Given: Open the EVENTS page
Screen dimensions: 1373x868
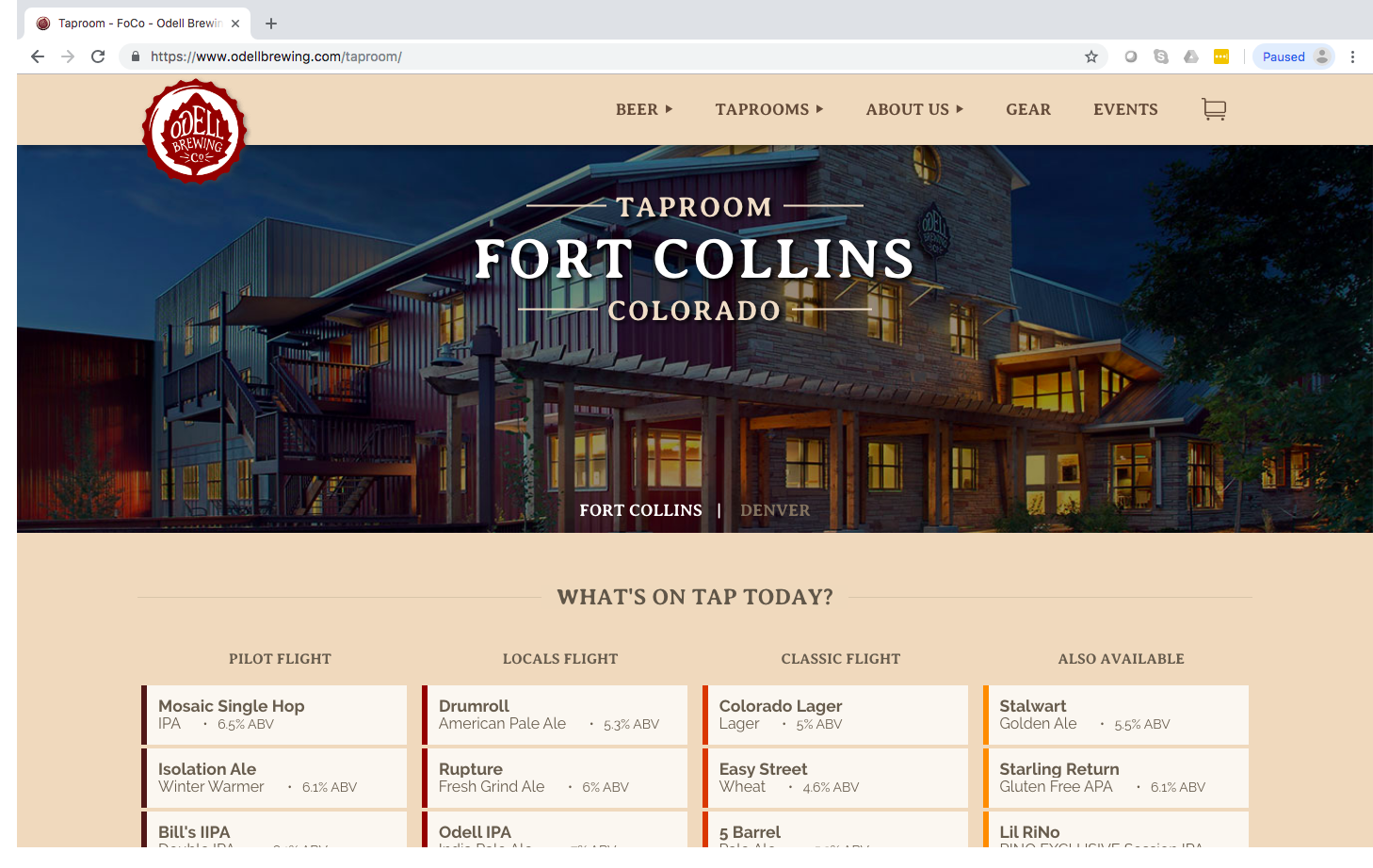Looking at the screenshot, I should [x=1125, y=109].
